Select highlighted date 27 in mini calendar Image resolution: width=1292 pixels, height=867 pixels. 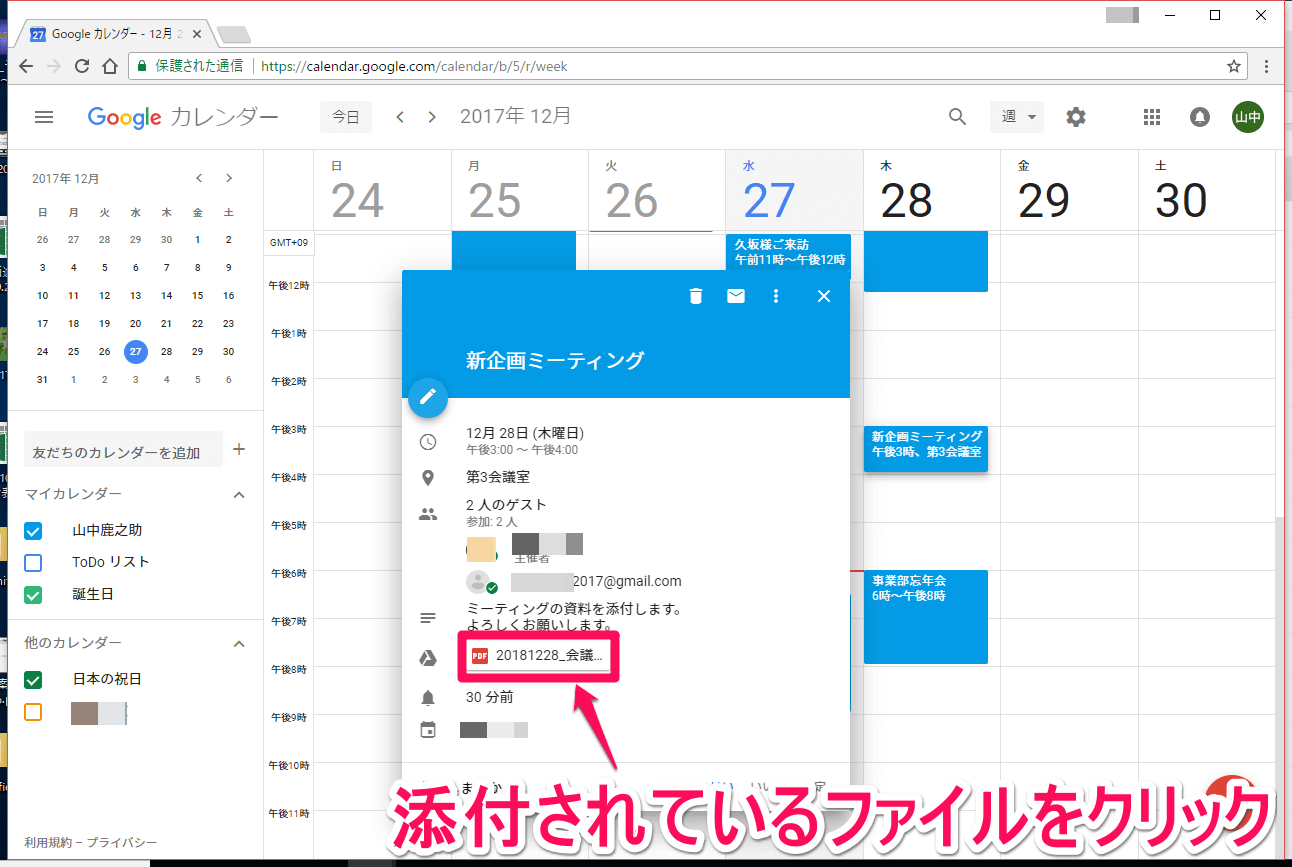(x=135, y=352)
